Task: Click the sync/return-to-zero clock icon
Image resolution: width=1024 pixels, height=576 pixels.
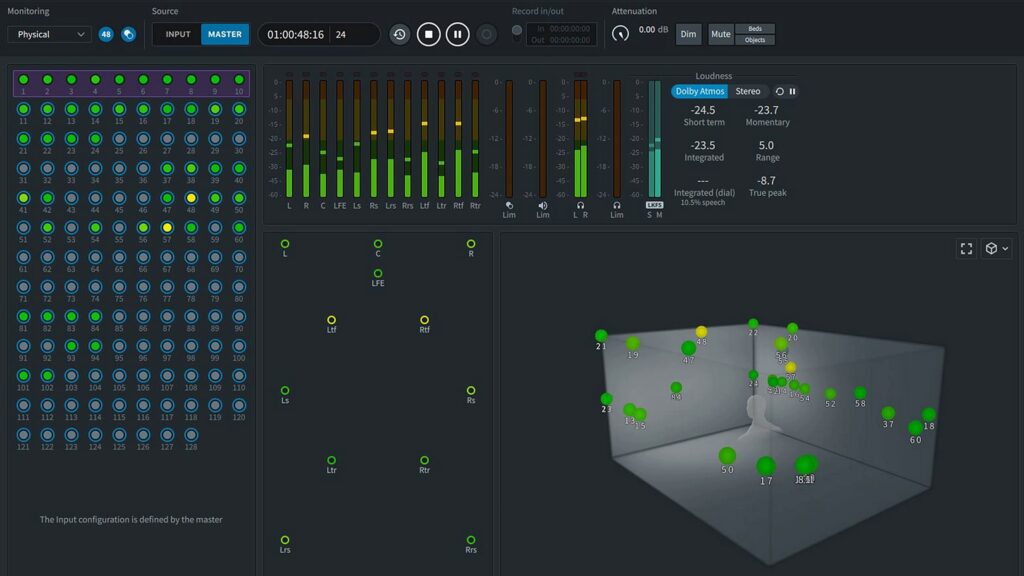Action: [x=400, y=33]
